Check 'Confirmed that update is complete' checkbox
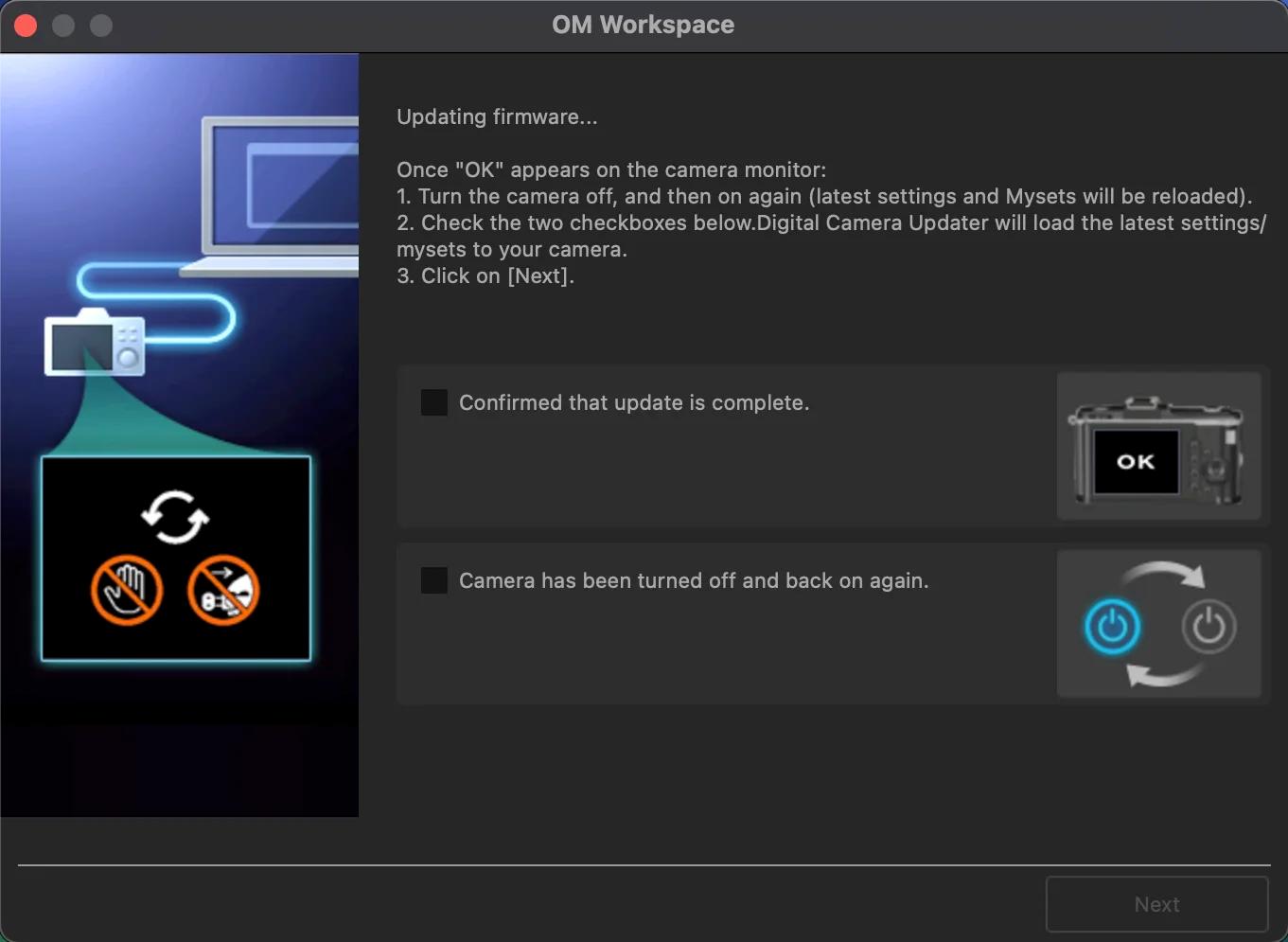This screenshot has width=1288, height=942. 433,402
